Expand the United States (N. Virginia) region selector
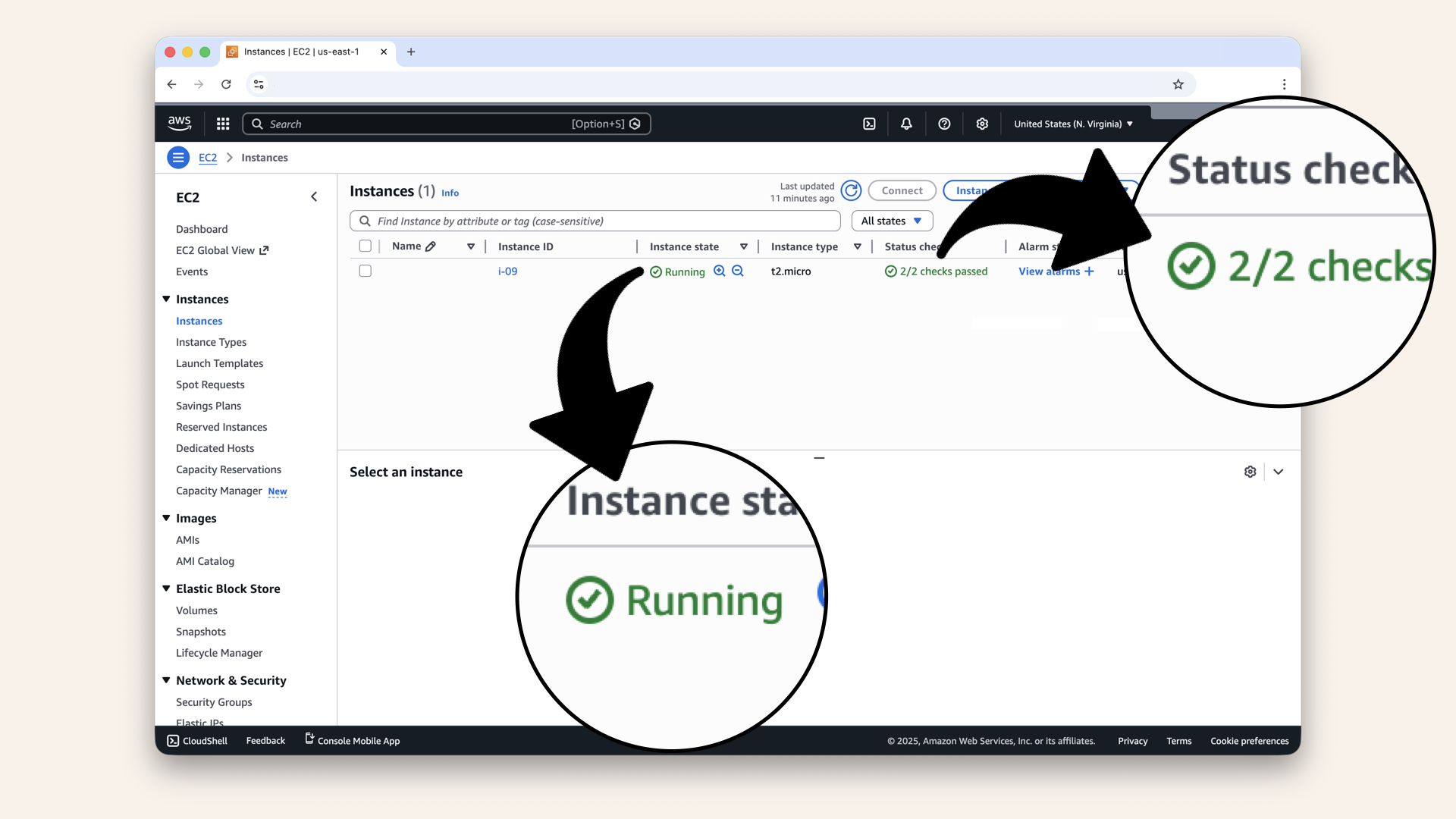 [x=1072, y=124]
